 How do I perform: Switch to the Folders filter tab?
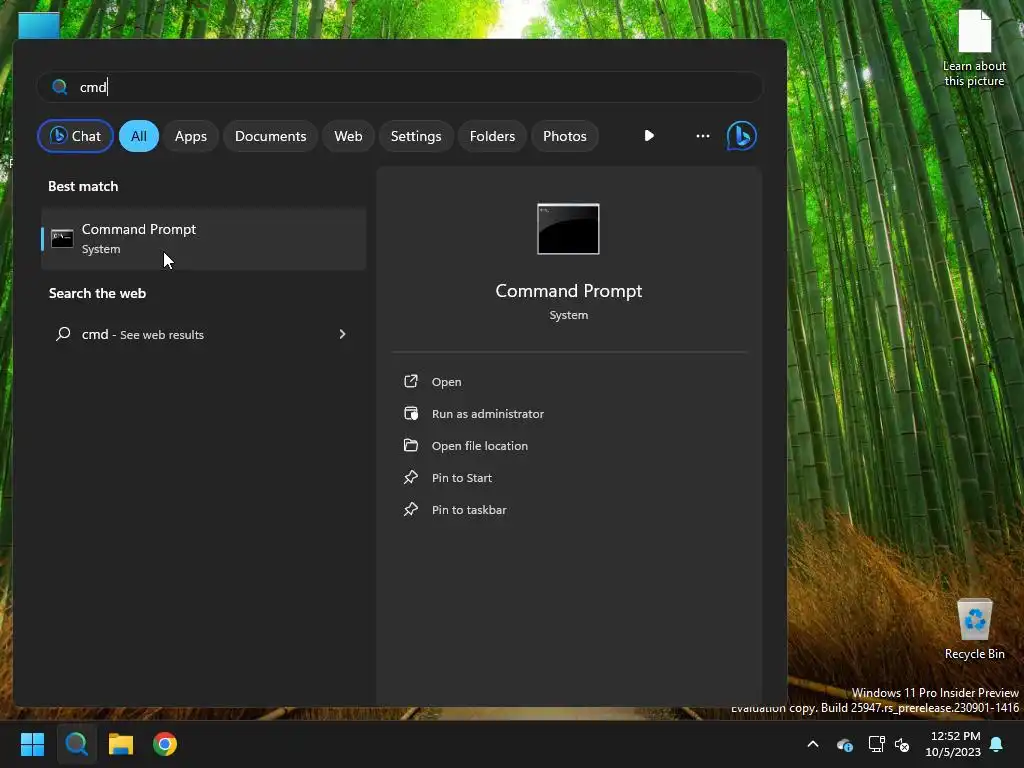[492, 136]
